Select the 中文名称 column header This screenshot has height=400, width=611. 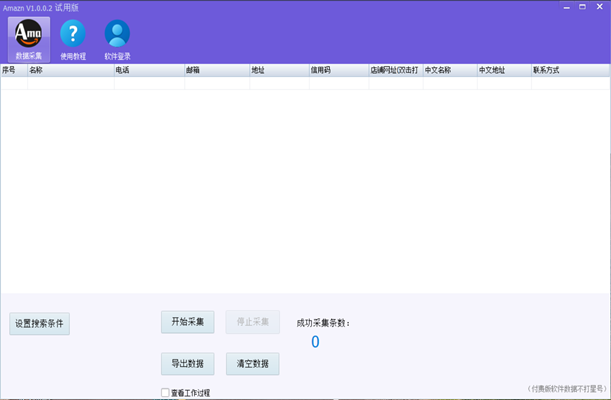[x=449, y=71]
